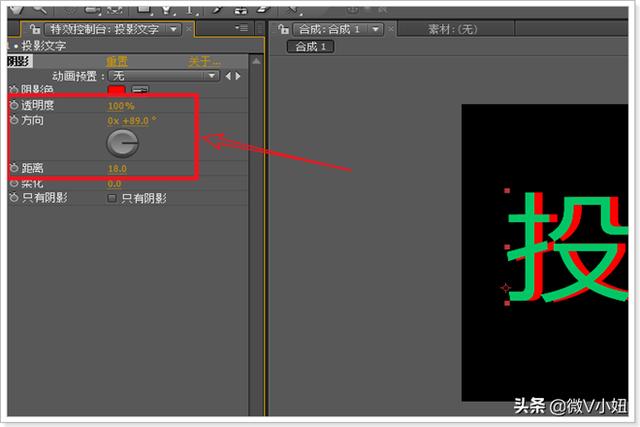Toggle stopwatch for 阴影色

14,89
